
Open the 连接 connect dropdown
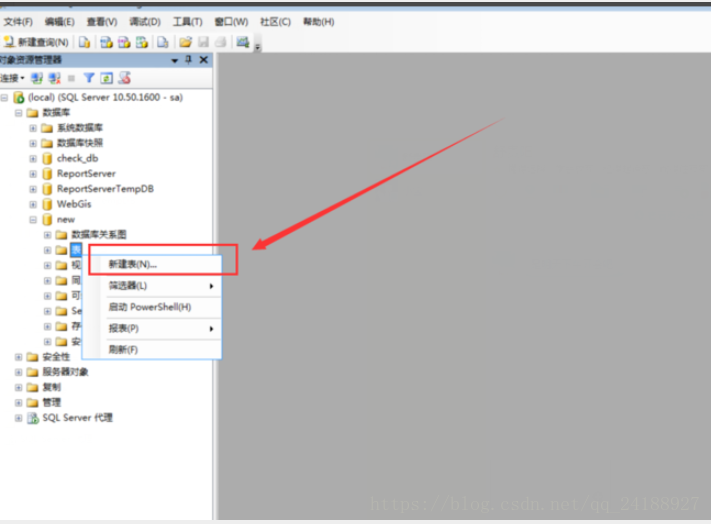click(12, 78)
